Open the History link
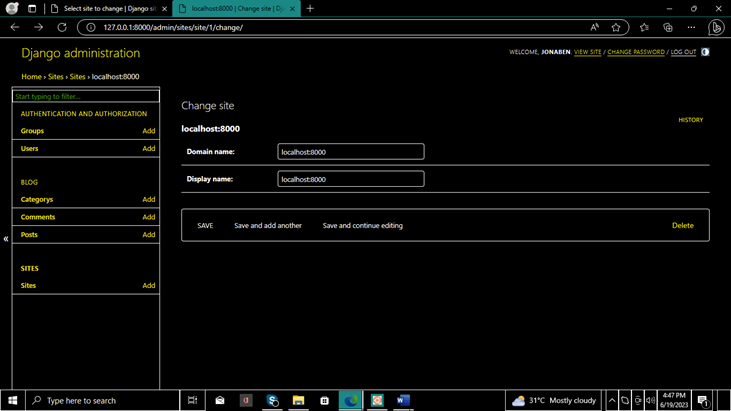Viewport: 731px width, 411px height. (690, 120)
